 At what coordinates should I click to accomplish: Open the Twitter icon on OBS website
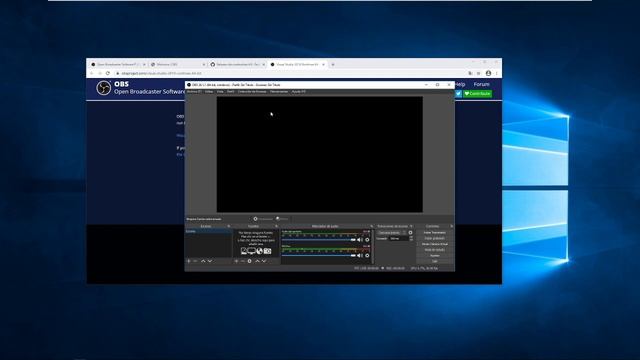coord(458,93)
